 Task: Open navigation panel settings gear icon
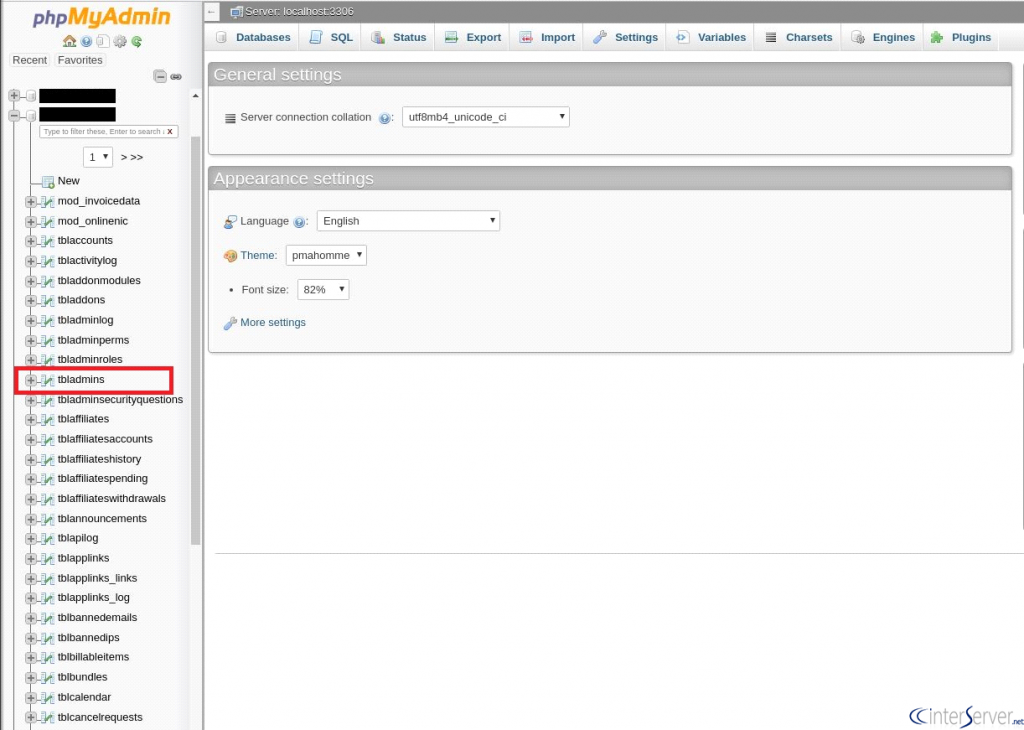(x=120, y=41)
